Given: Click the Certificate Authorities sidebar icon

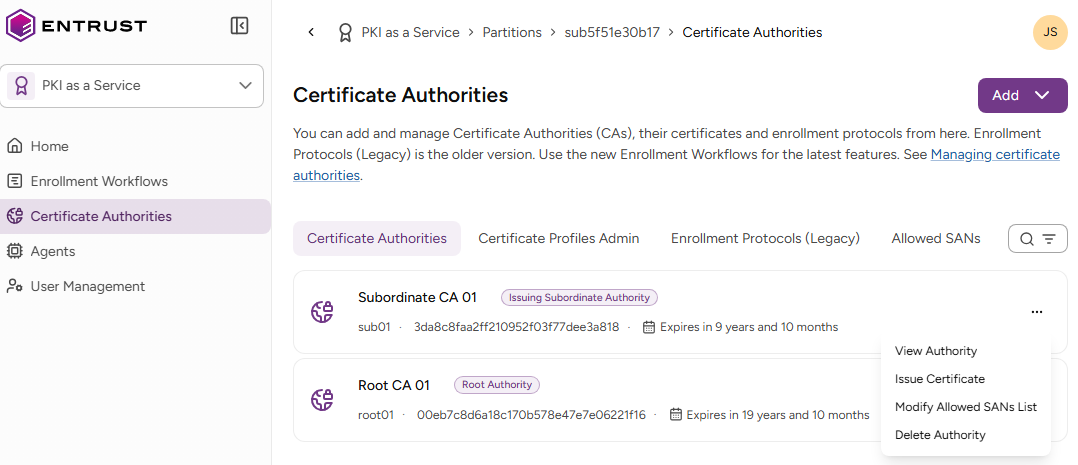Looking at the screenshot, I should pos(14,217).
